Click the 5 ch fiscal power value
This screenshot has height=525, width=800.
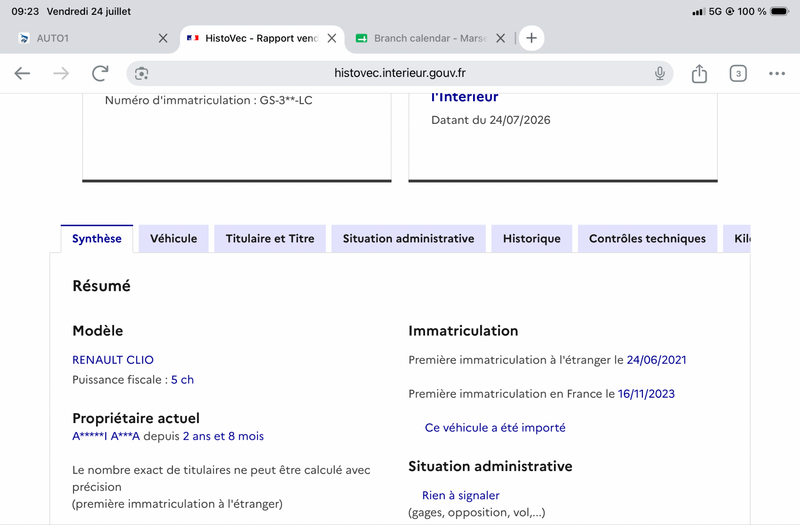point(182,380)
